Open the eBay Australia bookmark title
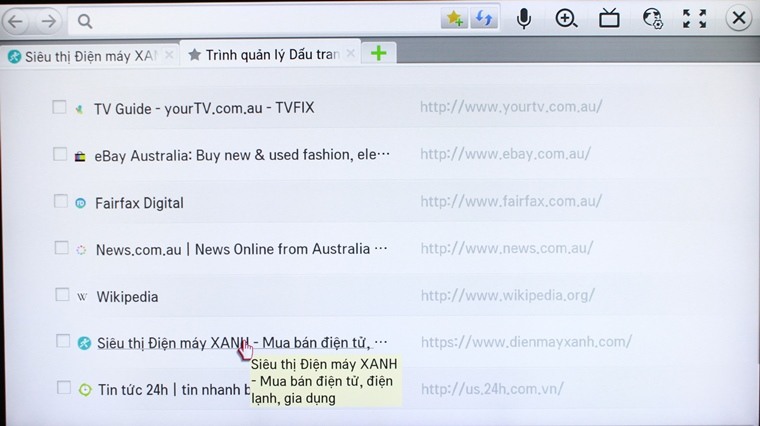760x426 pixels. [x=242, y=155]
